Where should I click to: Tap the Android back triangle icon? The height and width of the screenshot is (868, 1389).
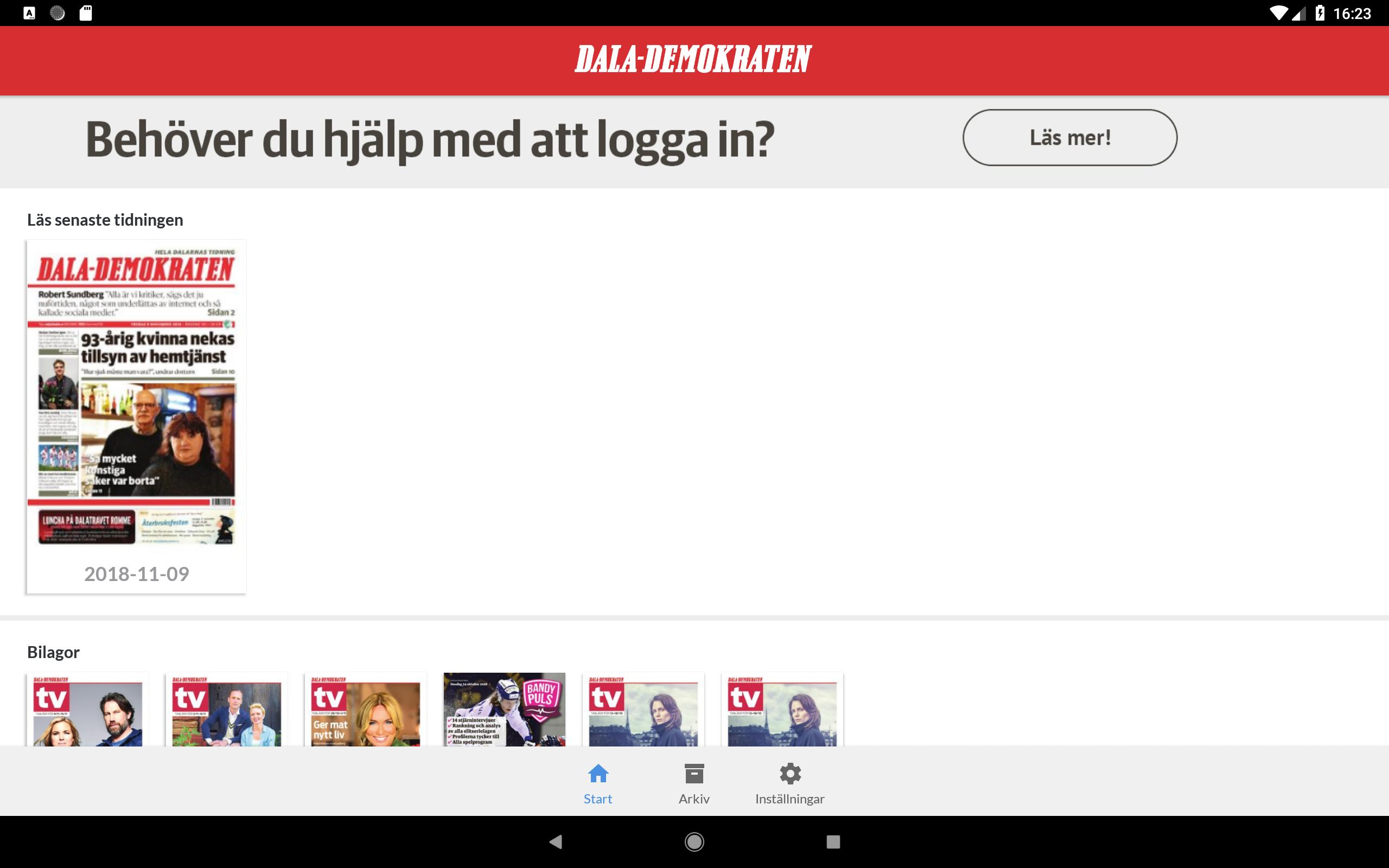(555, 841)
